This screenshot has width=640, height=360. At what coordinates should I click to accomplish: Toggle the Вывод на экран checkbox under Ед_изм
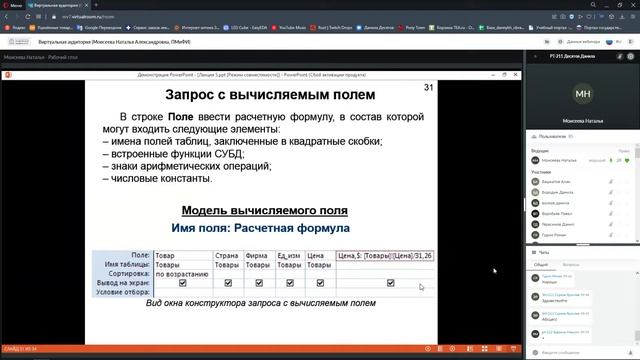click(x=290, y=283)
